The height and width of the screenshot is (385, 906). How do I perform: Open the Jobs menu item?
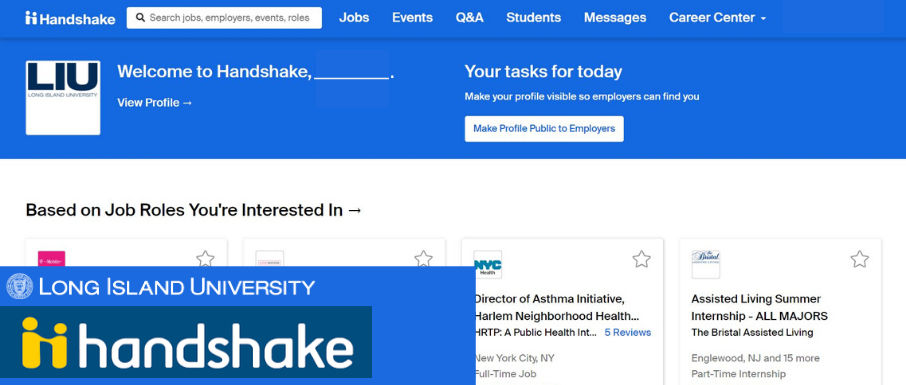click(354, 18)
